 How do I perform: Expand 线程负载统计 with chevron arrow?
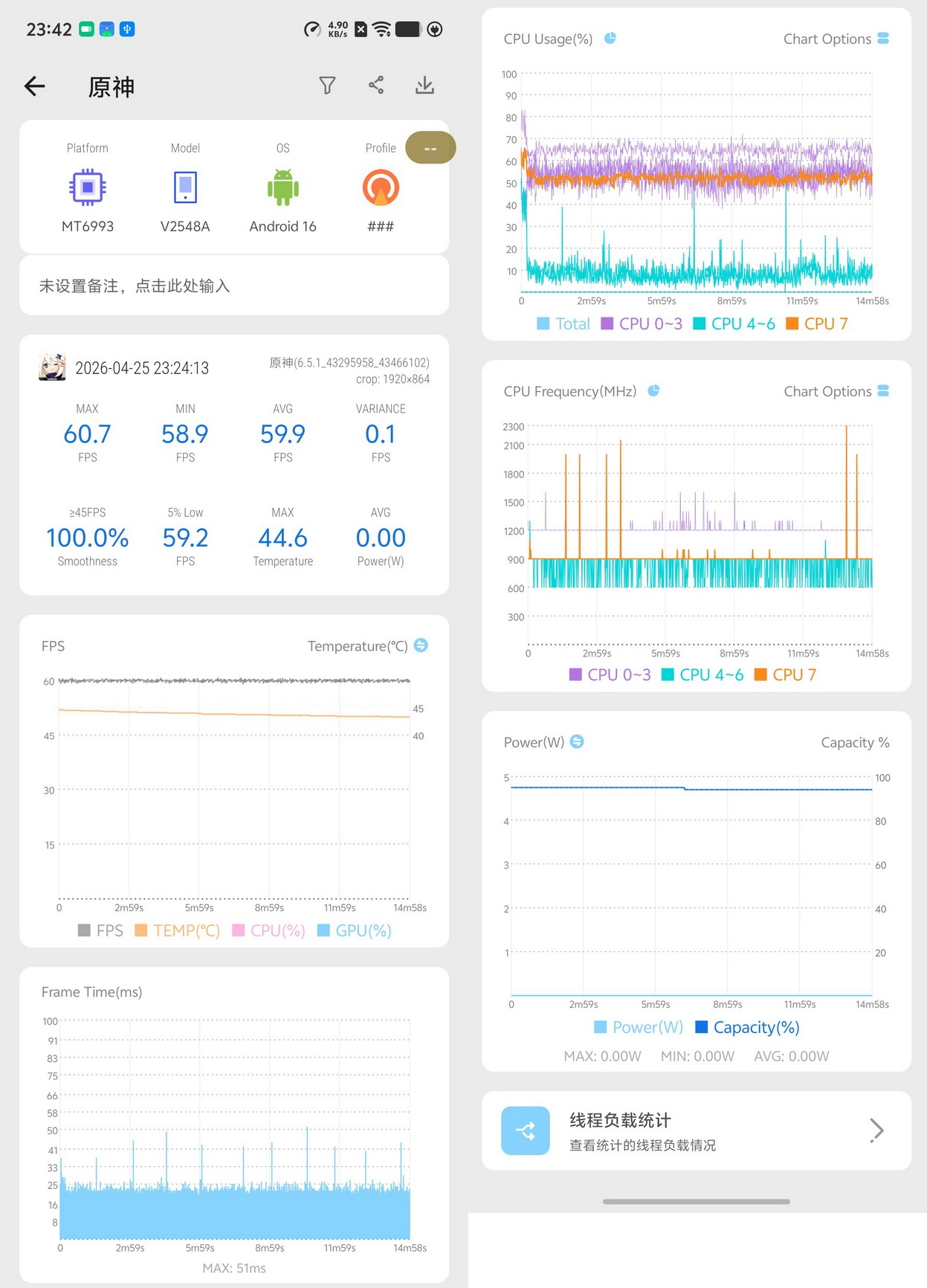877,1130
